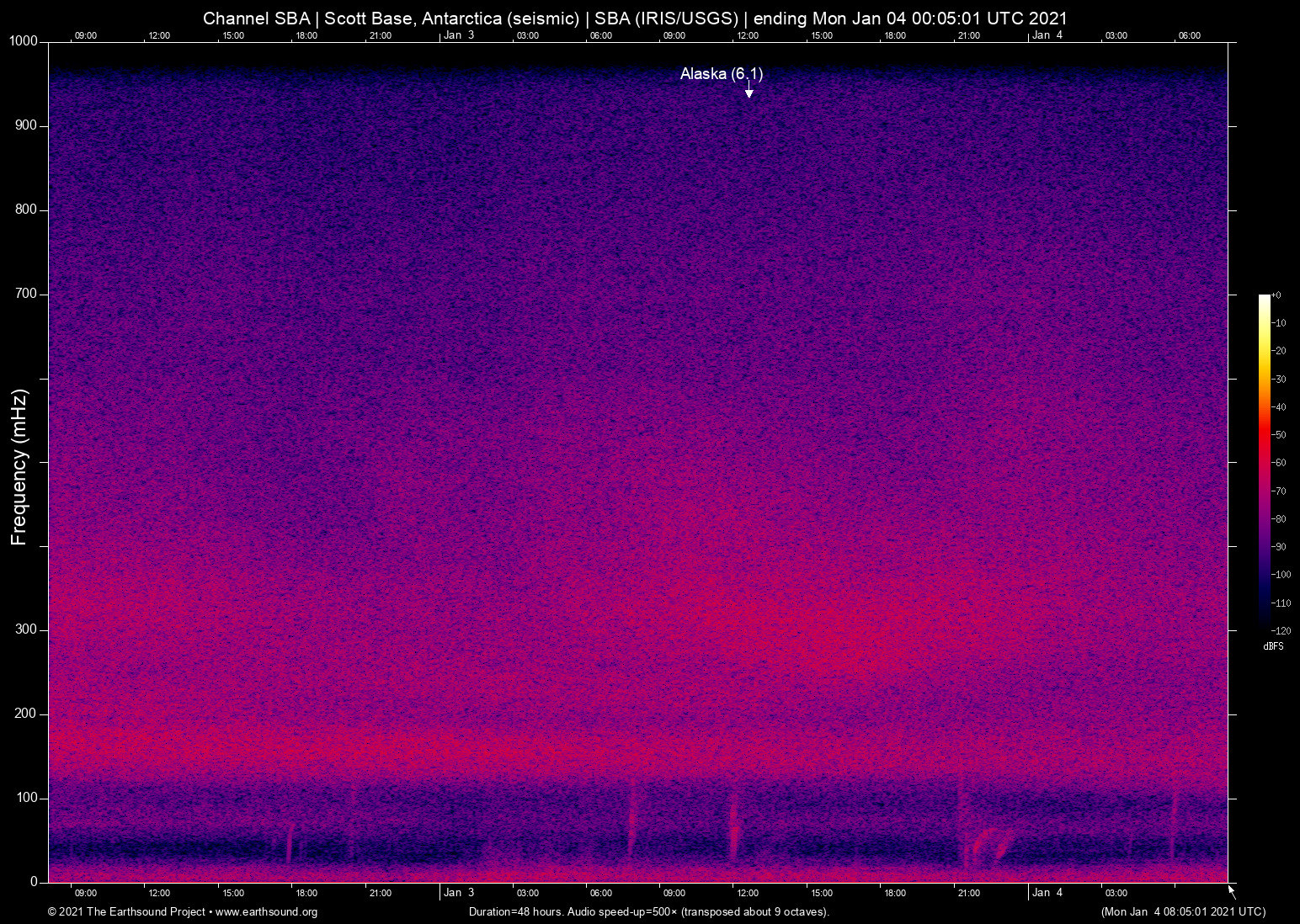Viewport: 1300px width, 924px height.
Task: Click the -50 value on the color scale
Action: click(x=1279, y=435)
